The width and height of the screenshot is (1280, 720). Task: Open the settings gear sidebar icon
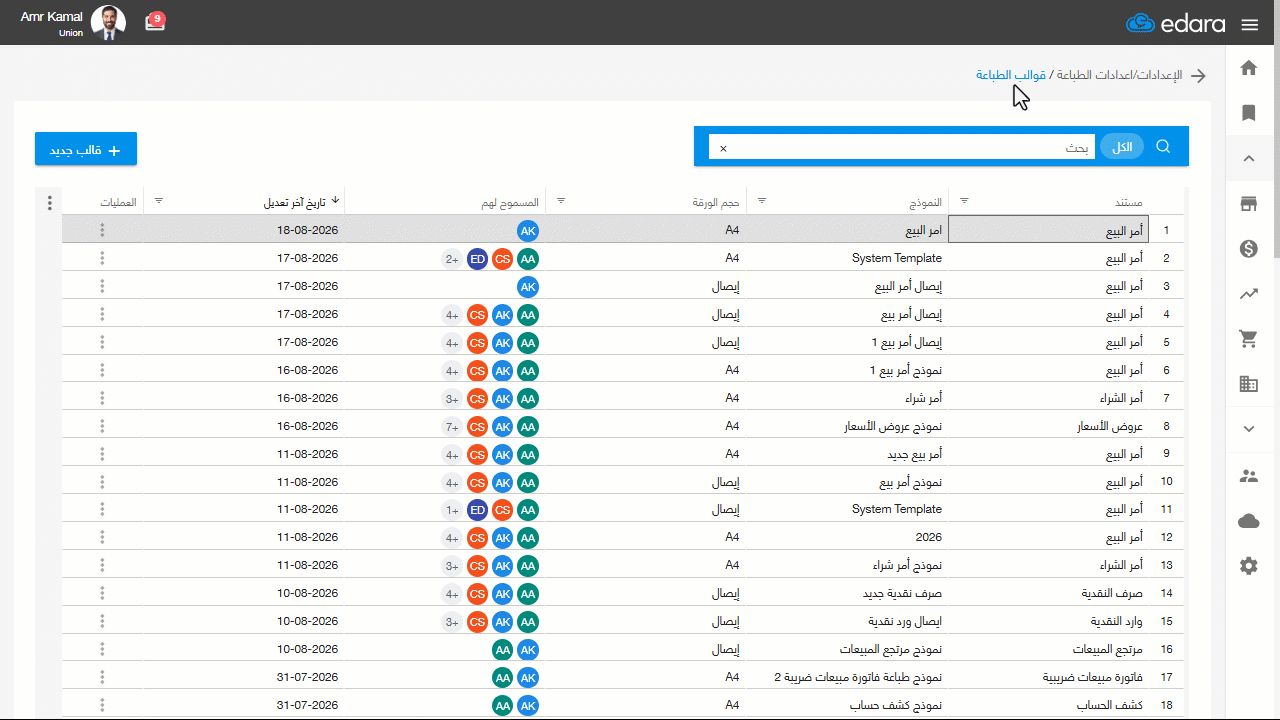1248,566
